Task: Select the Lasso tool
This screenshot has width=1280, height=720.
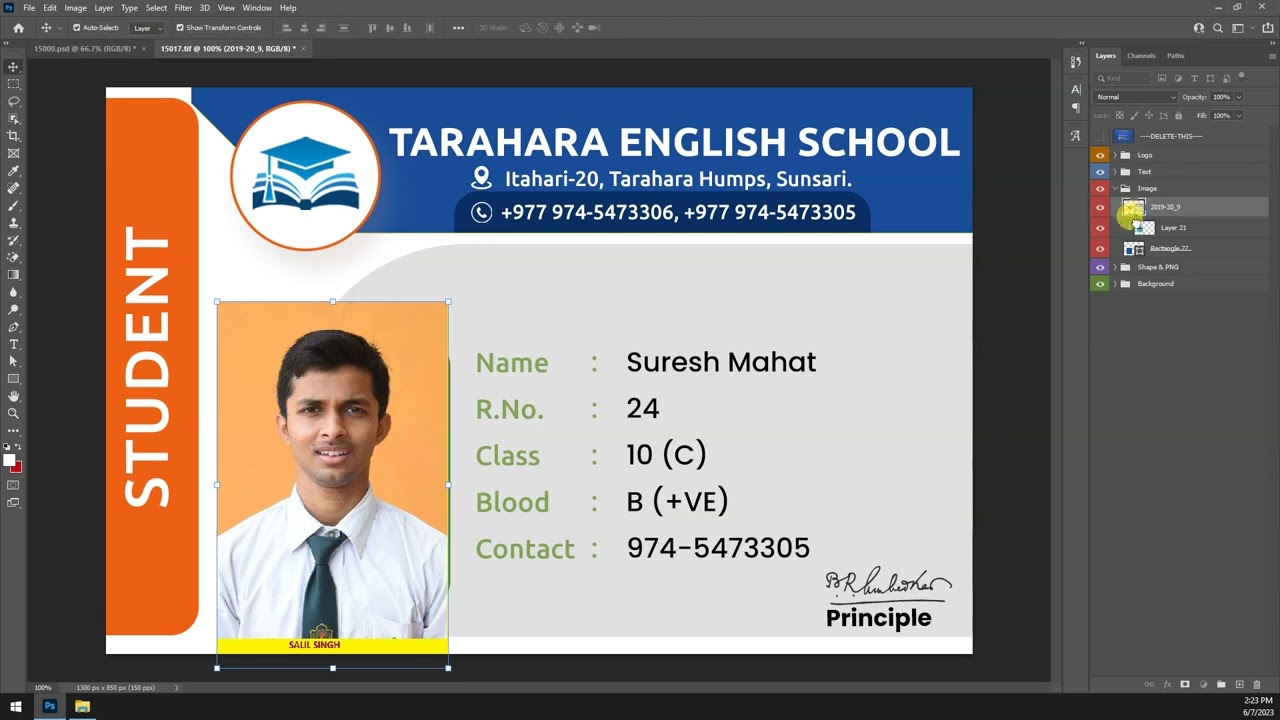Action: 13,101
